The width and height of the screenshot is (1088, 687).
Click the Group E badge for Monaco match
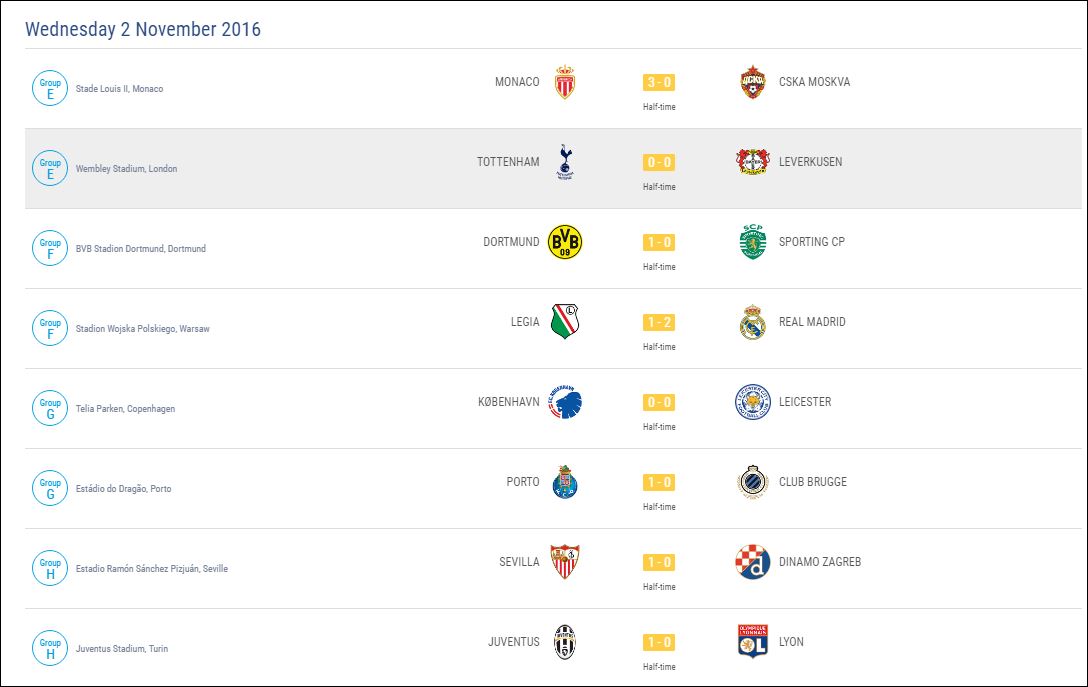tap(50, 88)
